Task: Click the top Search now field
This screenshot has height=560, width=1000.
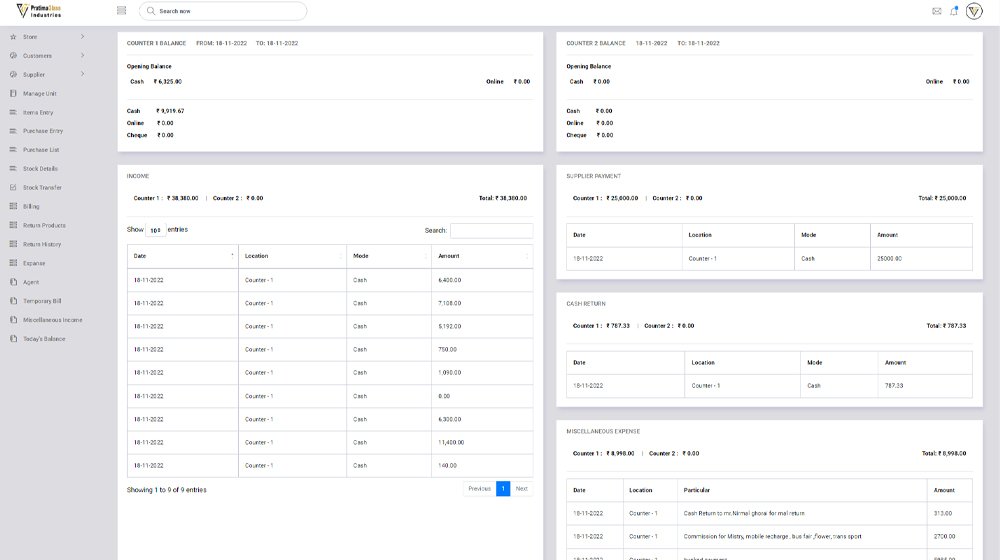Action: (223, 11)
